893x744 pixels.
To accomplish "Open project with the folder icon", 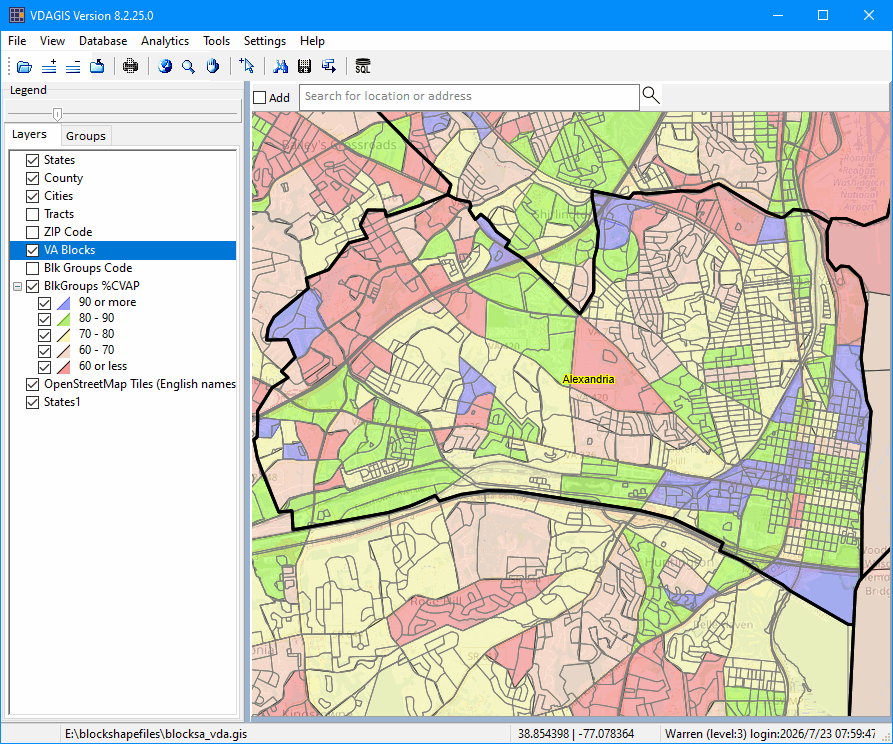I will pyautogui.click(x=24, y=67).
